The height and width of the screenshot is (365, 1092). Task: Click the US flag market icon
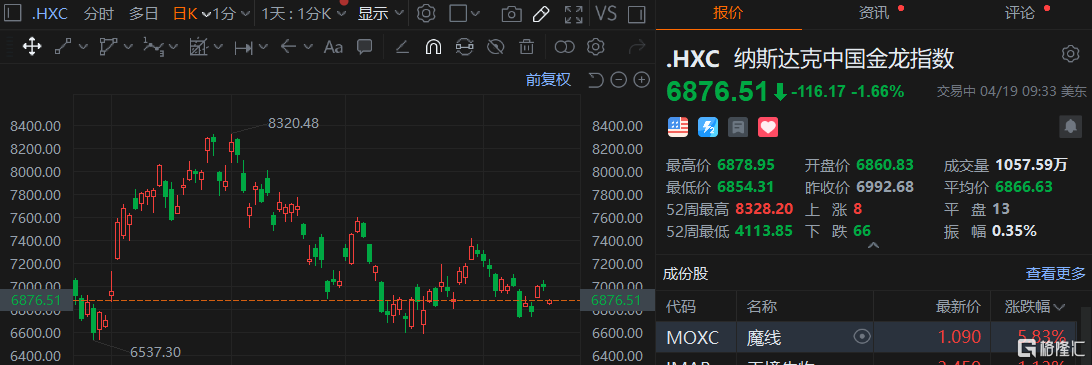click(678, 127)
